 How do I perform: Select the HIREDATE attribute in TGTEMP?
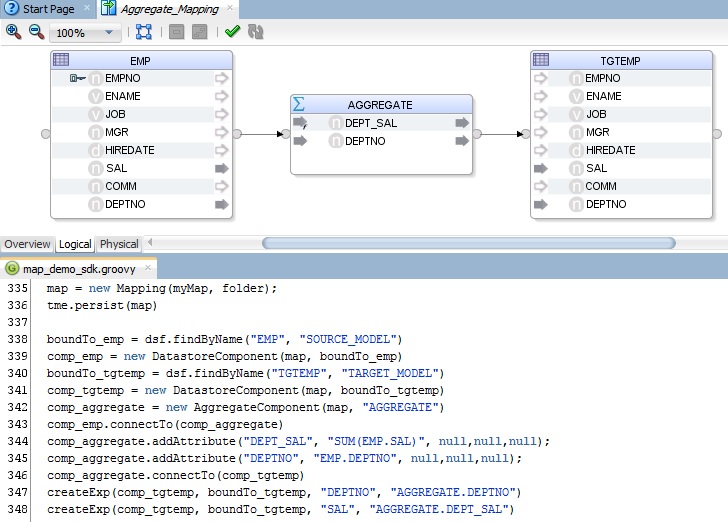(610, 150)
